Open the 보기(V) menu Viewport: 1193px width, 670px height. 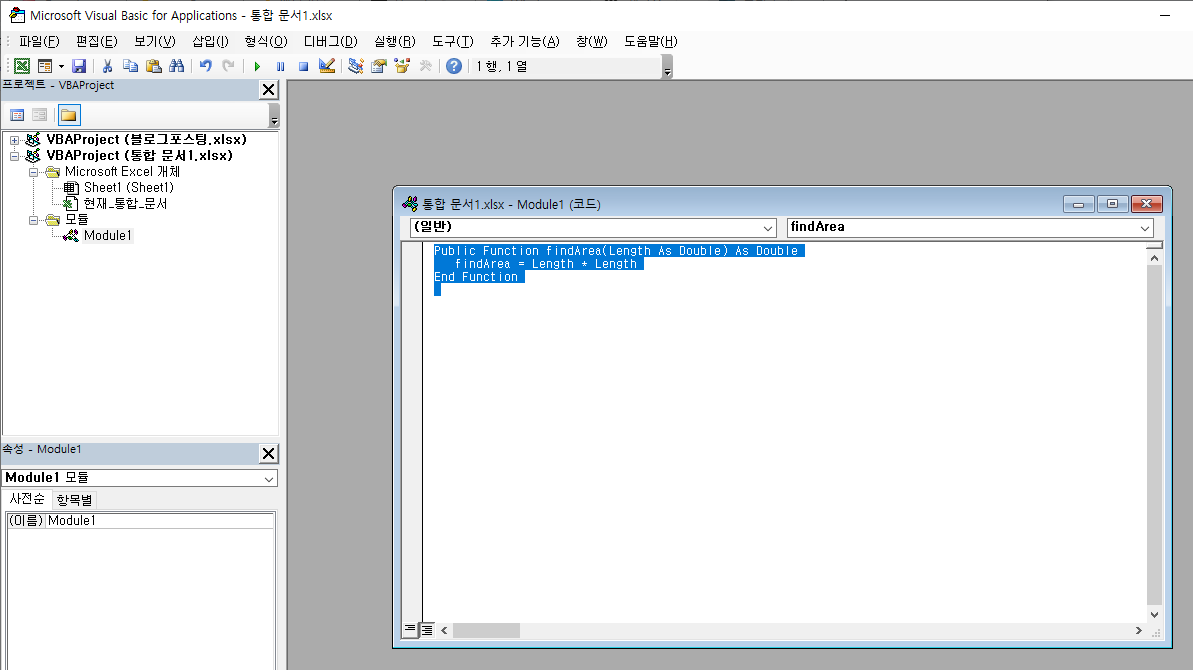pyautogui.click(x=154, y=42)
